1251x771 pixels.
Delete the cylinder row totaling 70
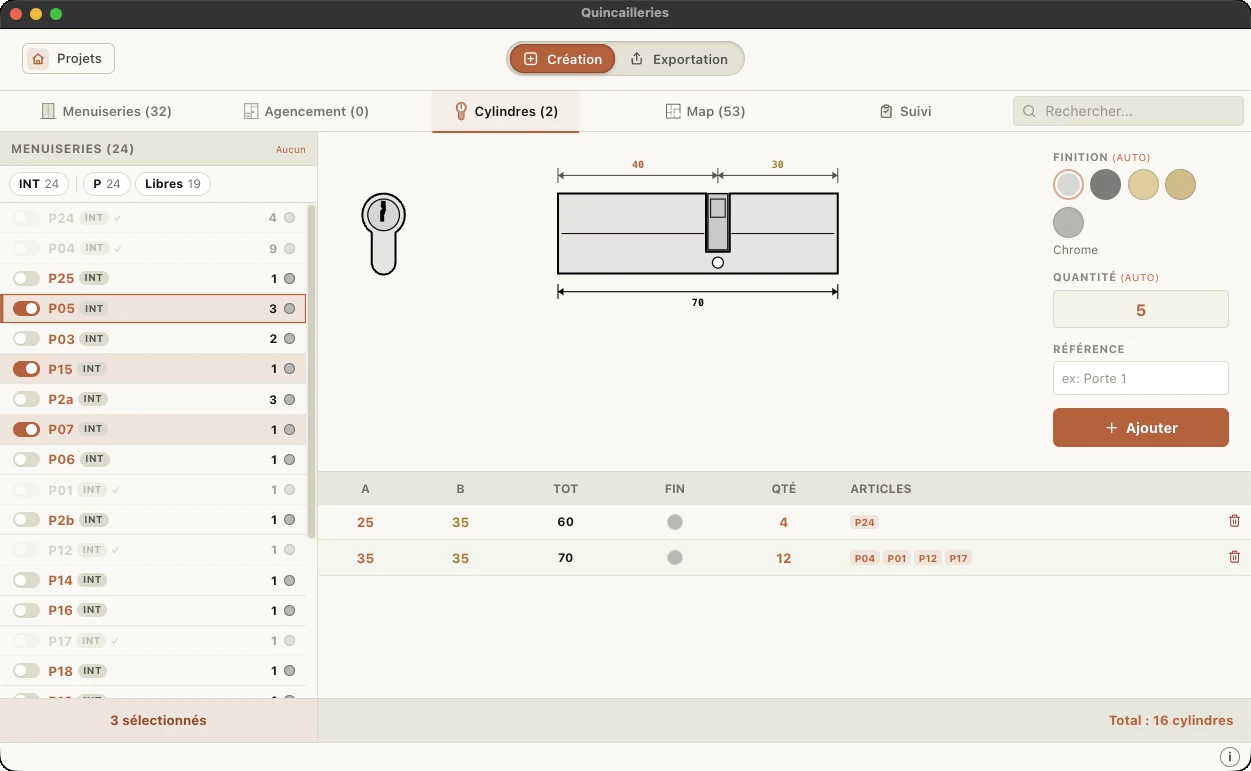click(1234, 557)
